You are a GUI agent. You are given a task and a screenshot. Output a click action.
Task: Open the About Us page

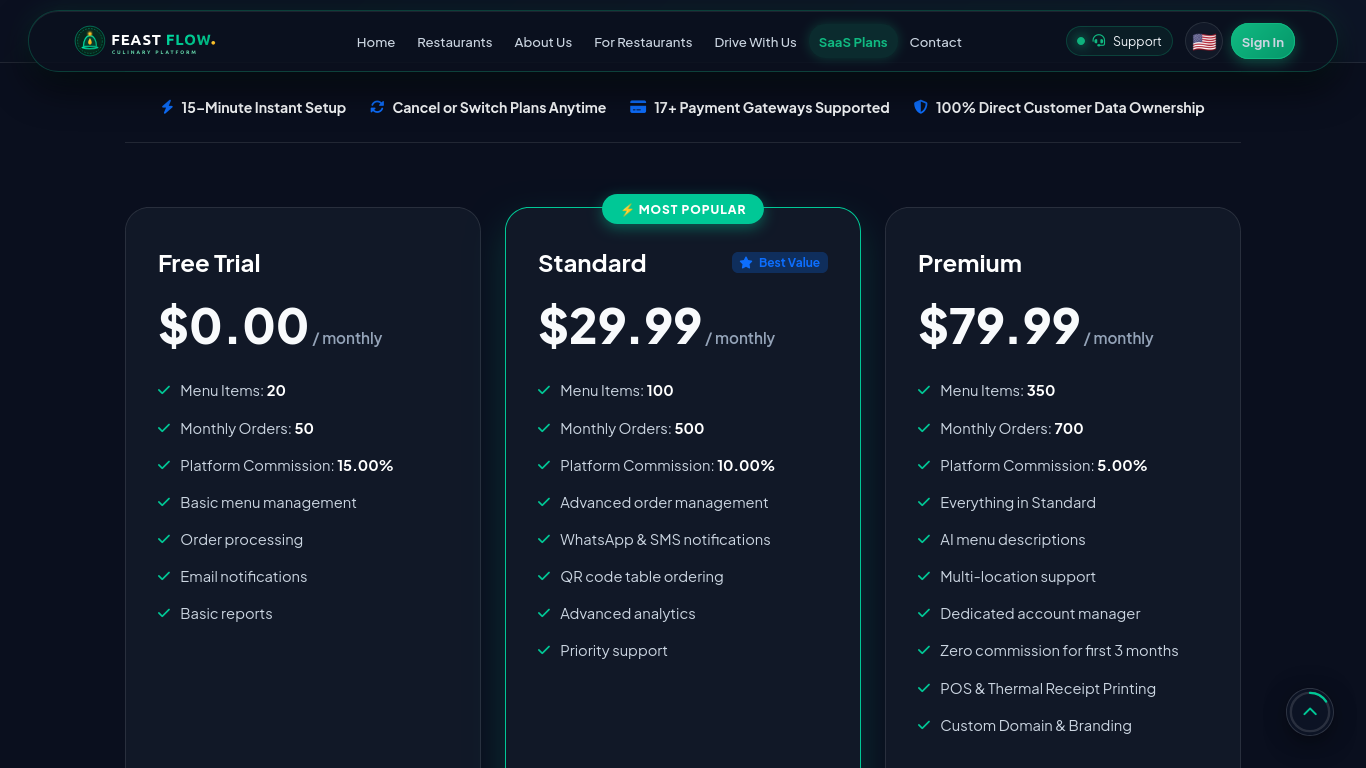point(543,42)
